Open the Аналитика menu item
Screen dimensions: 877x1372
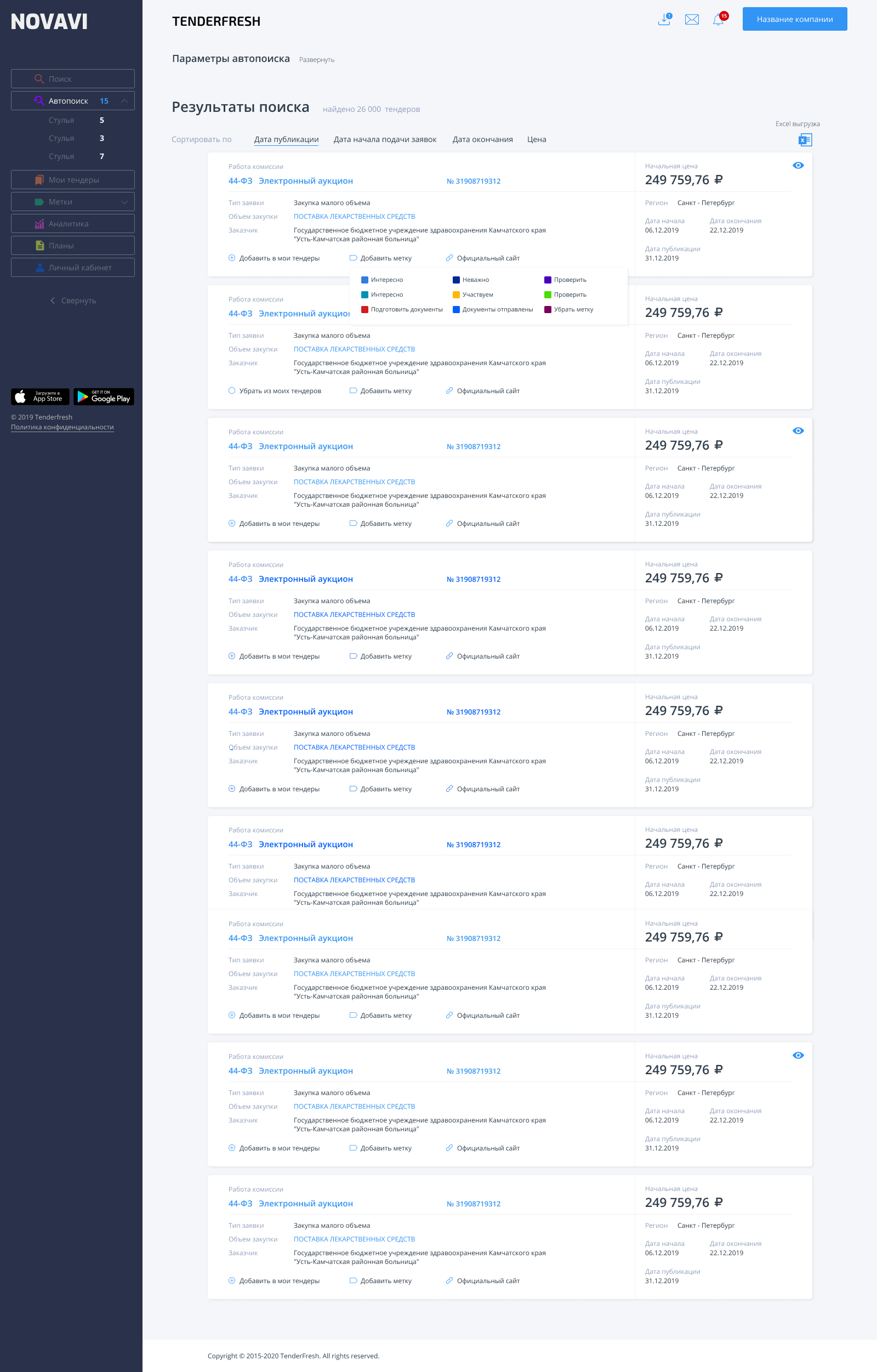pyautogui.click(x=73, y=224)
